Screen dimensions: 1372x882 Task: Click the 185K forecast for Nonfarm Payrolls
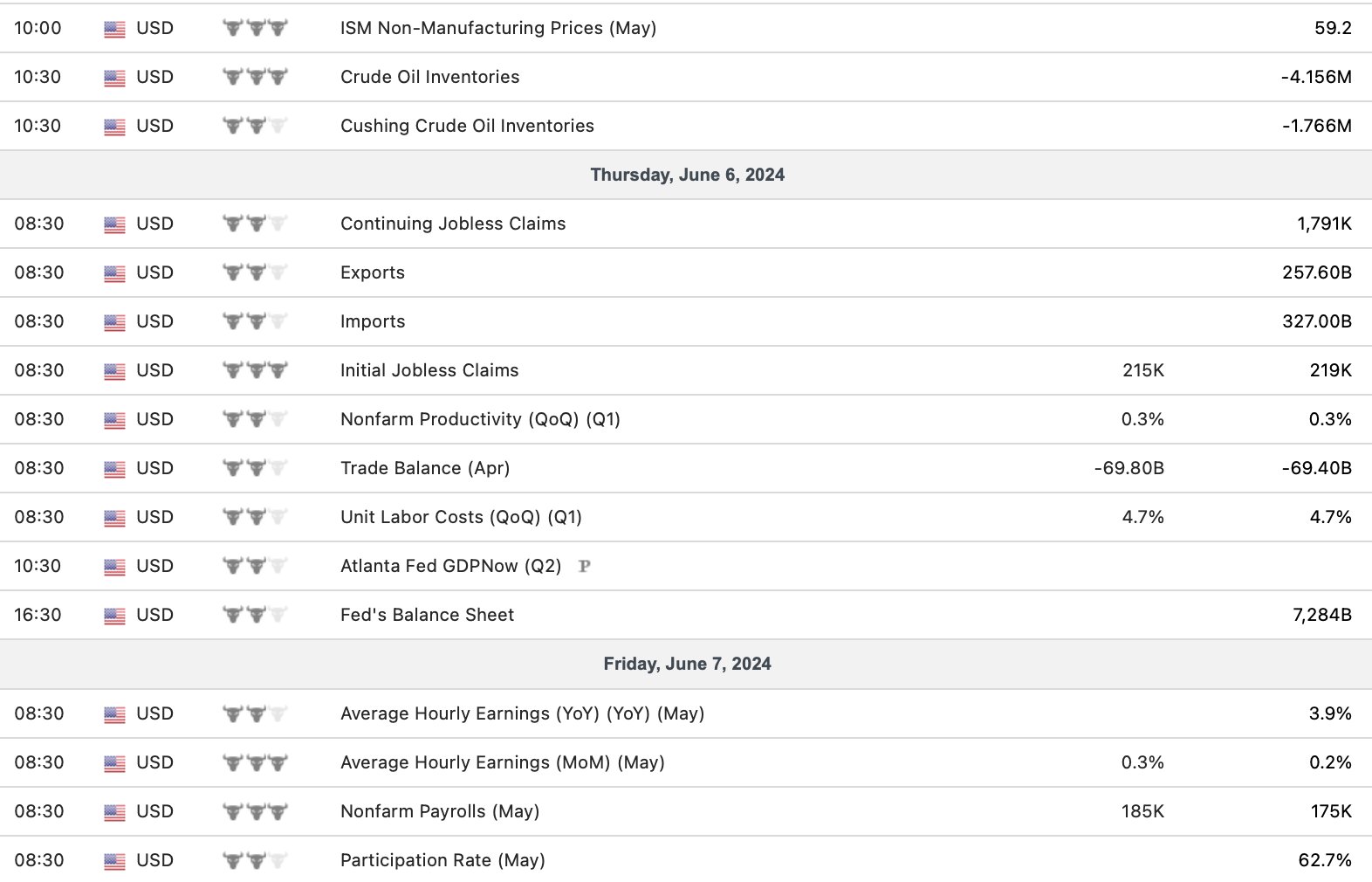[1142, 811]
